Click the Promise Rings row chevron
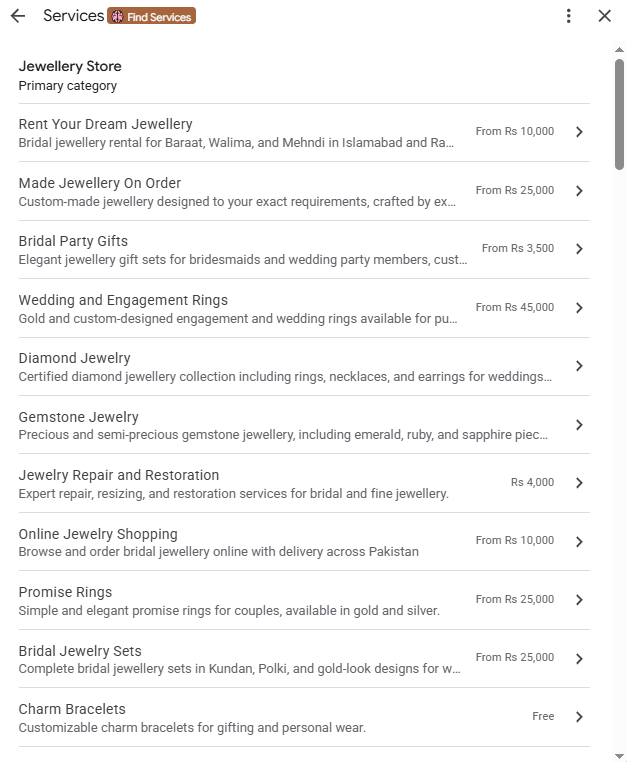Screen dimensions: 627x762 579,600
